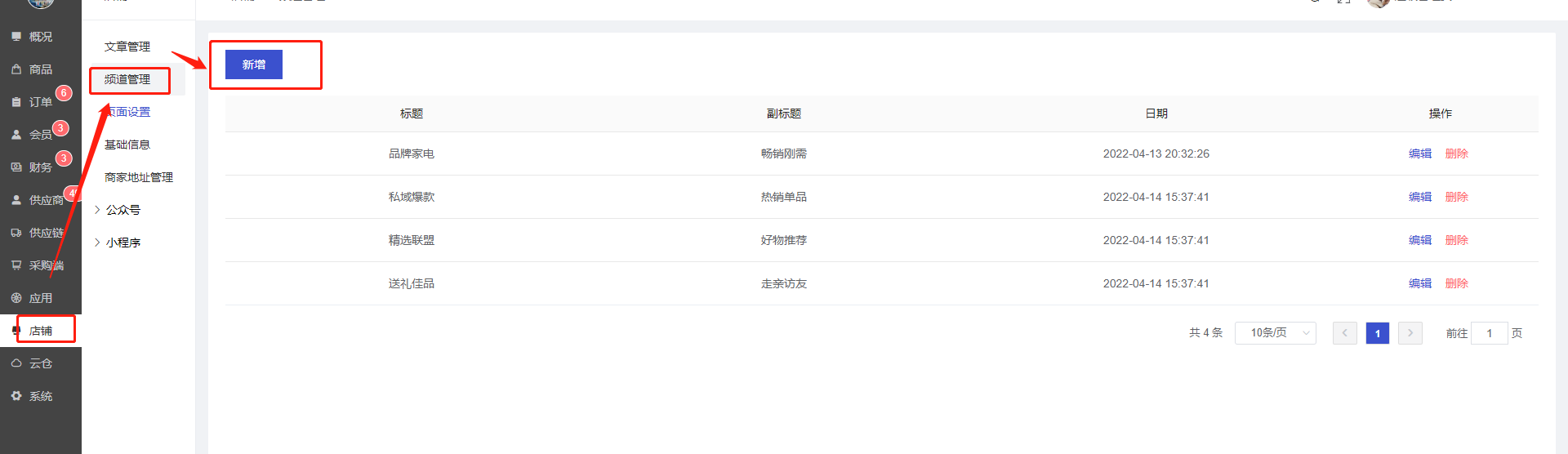Screen dimensions: 1568x454
Task: Click the 走亲访友 subtitle cell
Action: click(784, 283)
